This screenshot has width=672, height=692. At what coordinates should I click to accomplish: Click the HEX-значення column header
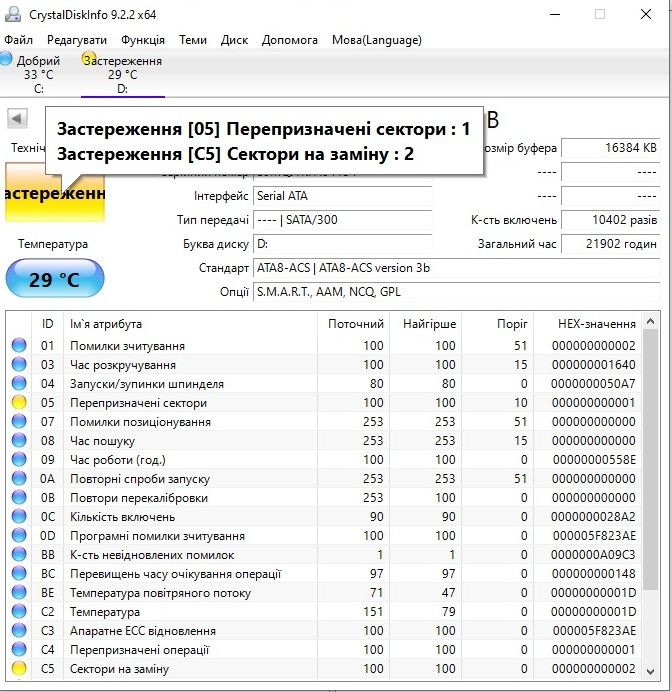(587, 324)
